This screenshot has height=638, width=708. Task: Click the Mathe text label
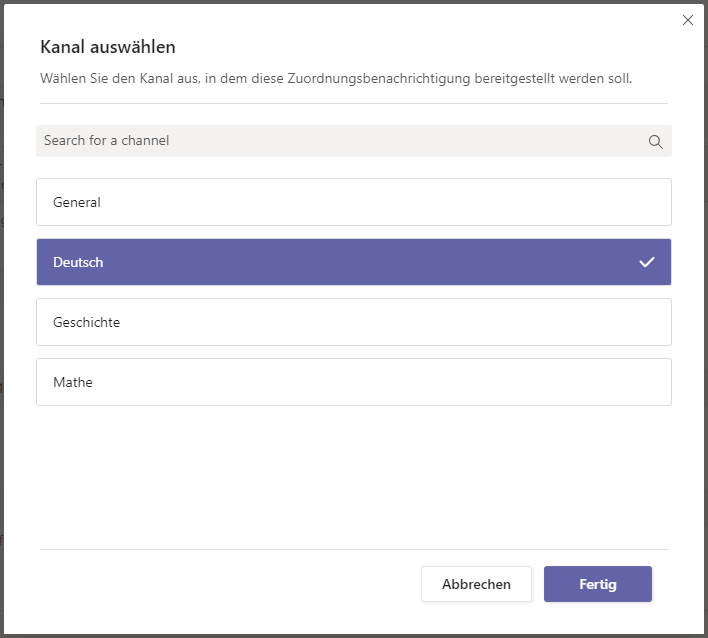73,382
